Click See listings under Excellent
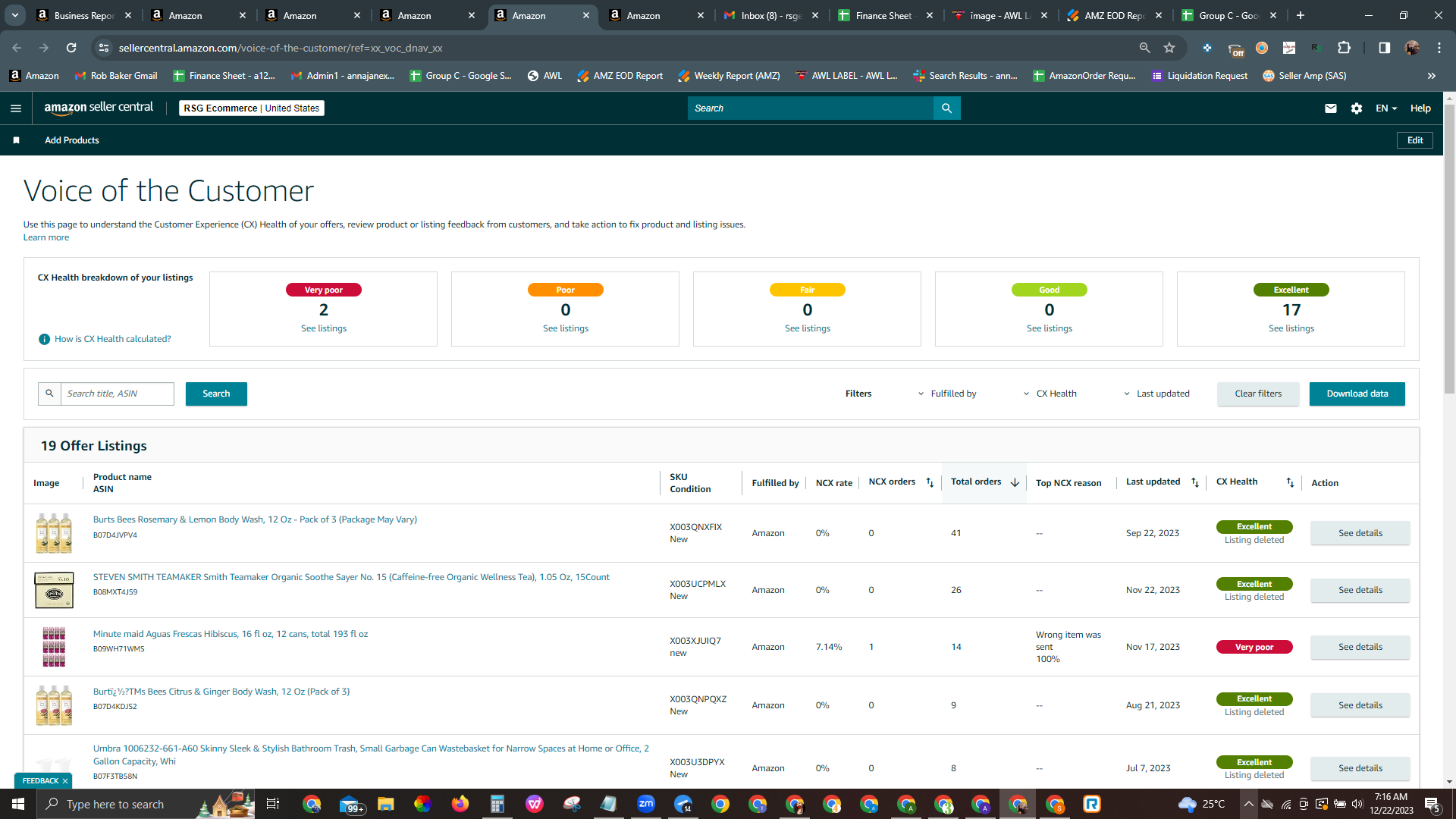The image size is (1456, 819). [x=1291, y=328]
